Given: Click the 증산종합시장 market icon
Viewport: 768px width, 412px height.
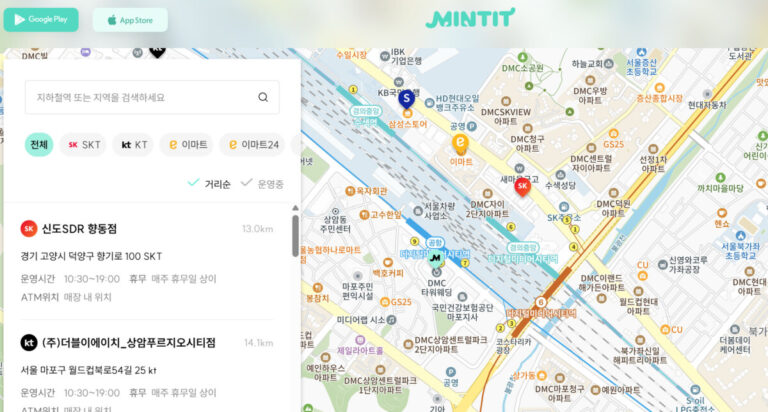Looking at the screenshot, I should [x=659, y=88].
